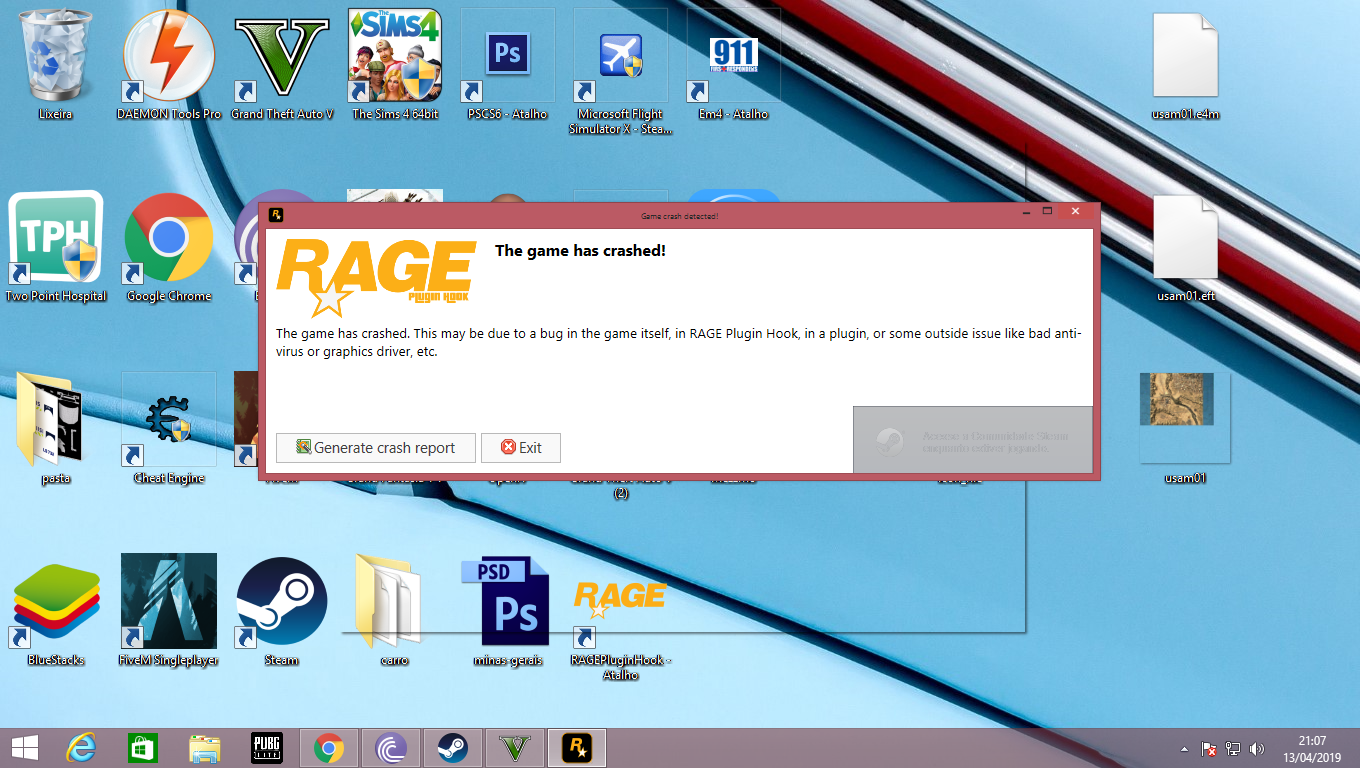Minimize the Game crash detected dialog

[1025, 212]
